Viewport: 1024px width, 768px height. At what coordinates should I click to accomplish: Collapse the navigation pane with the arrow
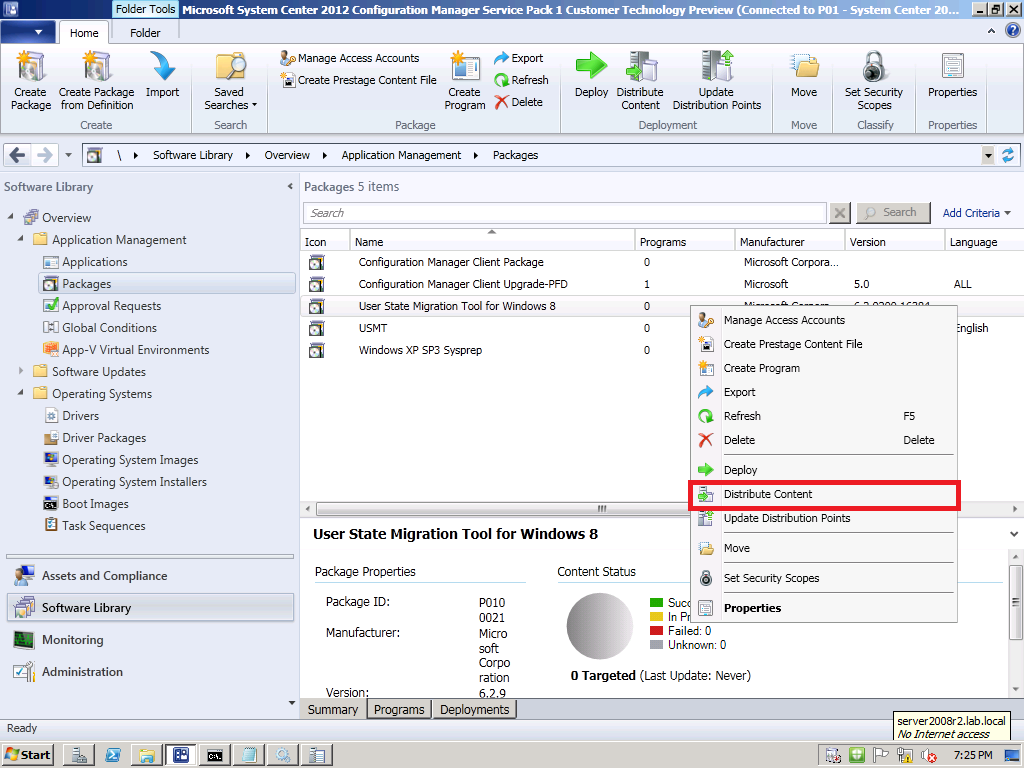click(291, 187)
